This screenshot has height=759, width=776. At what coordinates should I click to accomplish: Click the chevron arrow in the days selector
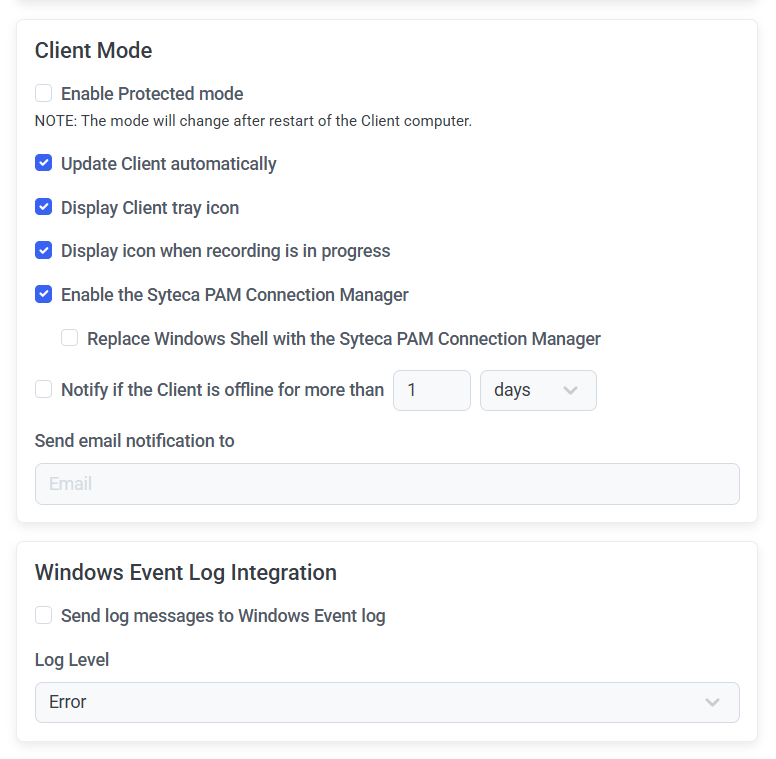click(571, 390)
